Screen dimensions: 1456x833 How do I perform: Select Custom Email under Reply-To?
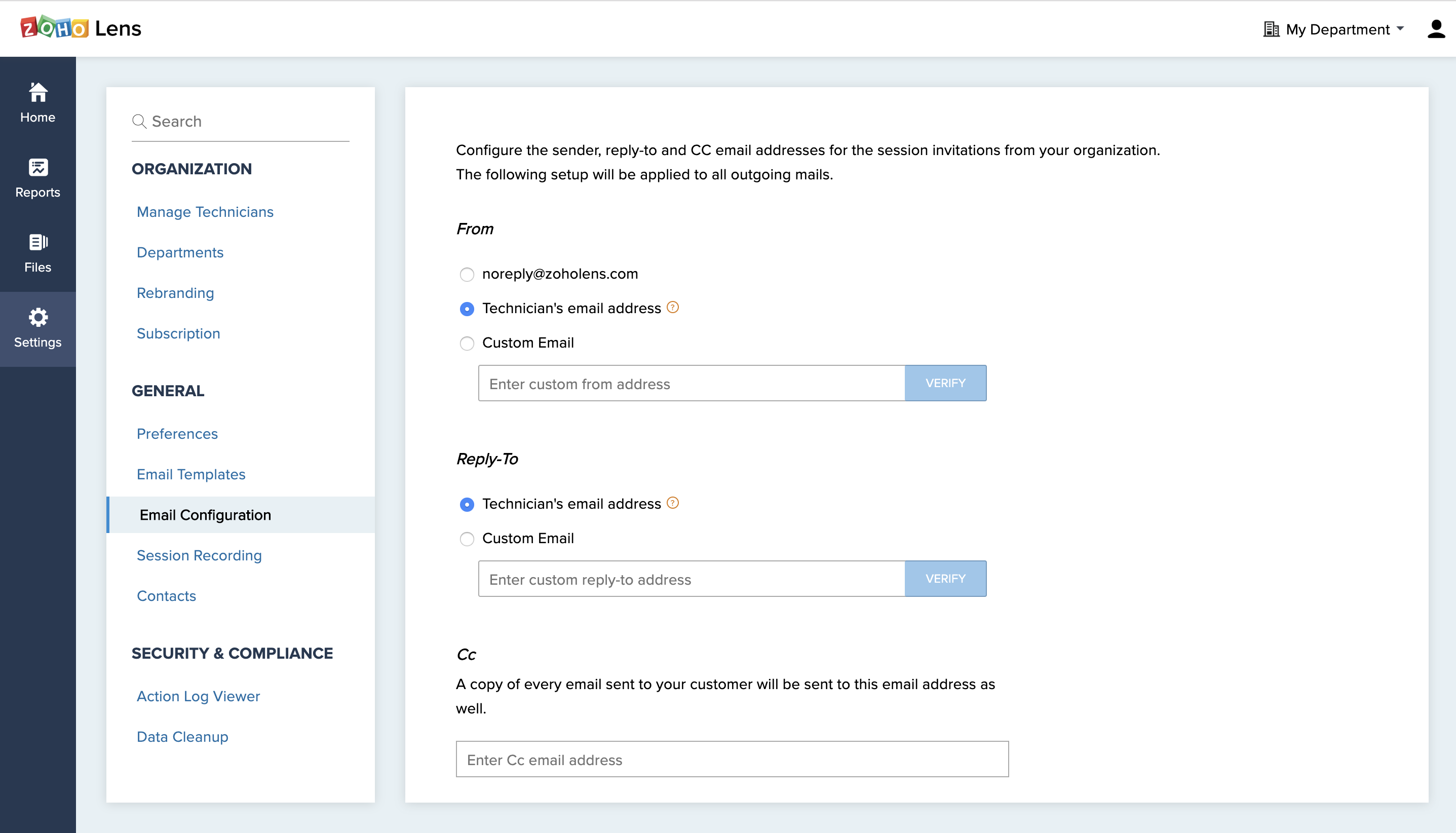(x=467, y=539)
